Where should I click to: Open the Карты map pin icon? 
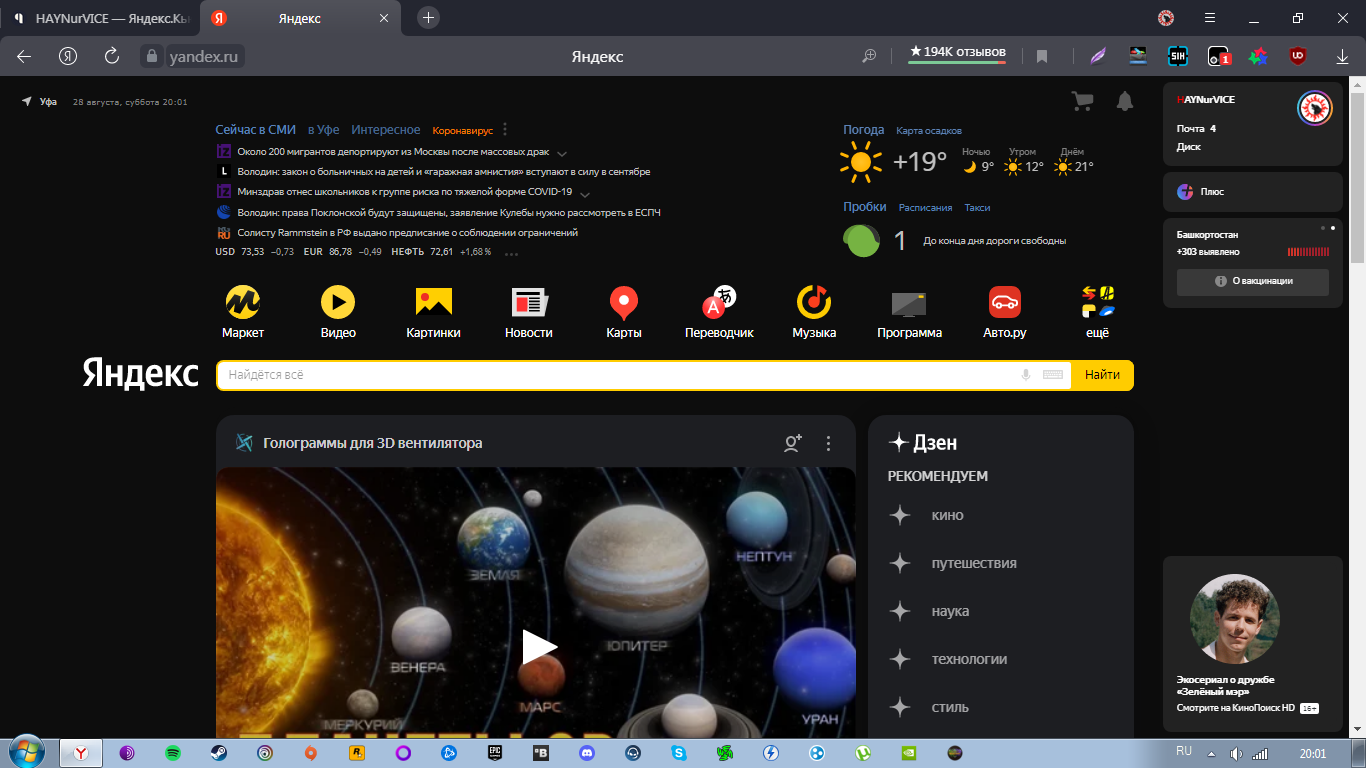624,303
